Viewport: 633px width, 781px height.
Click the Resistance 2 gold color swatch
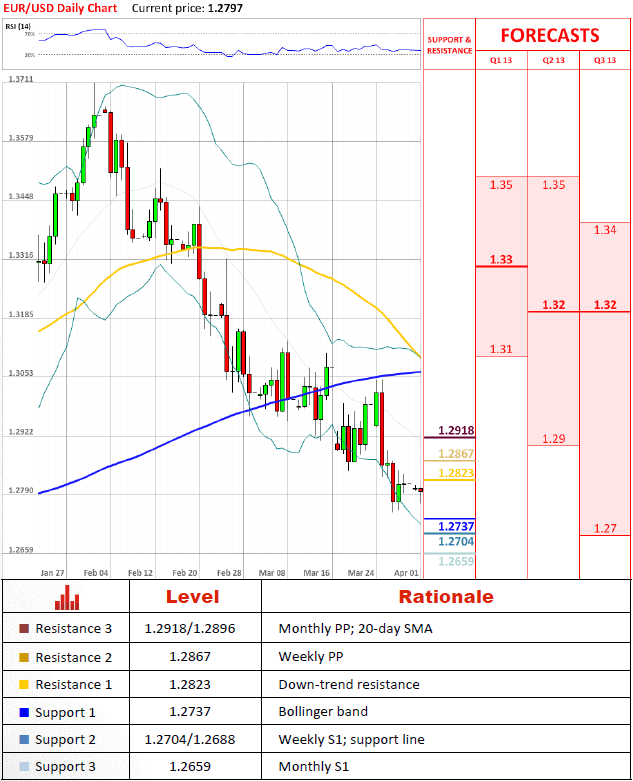[24, 657]
